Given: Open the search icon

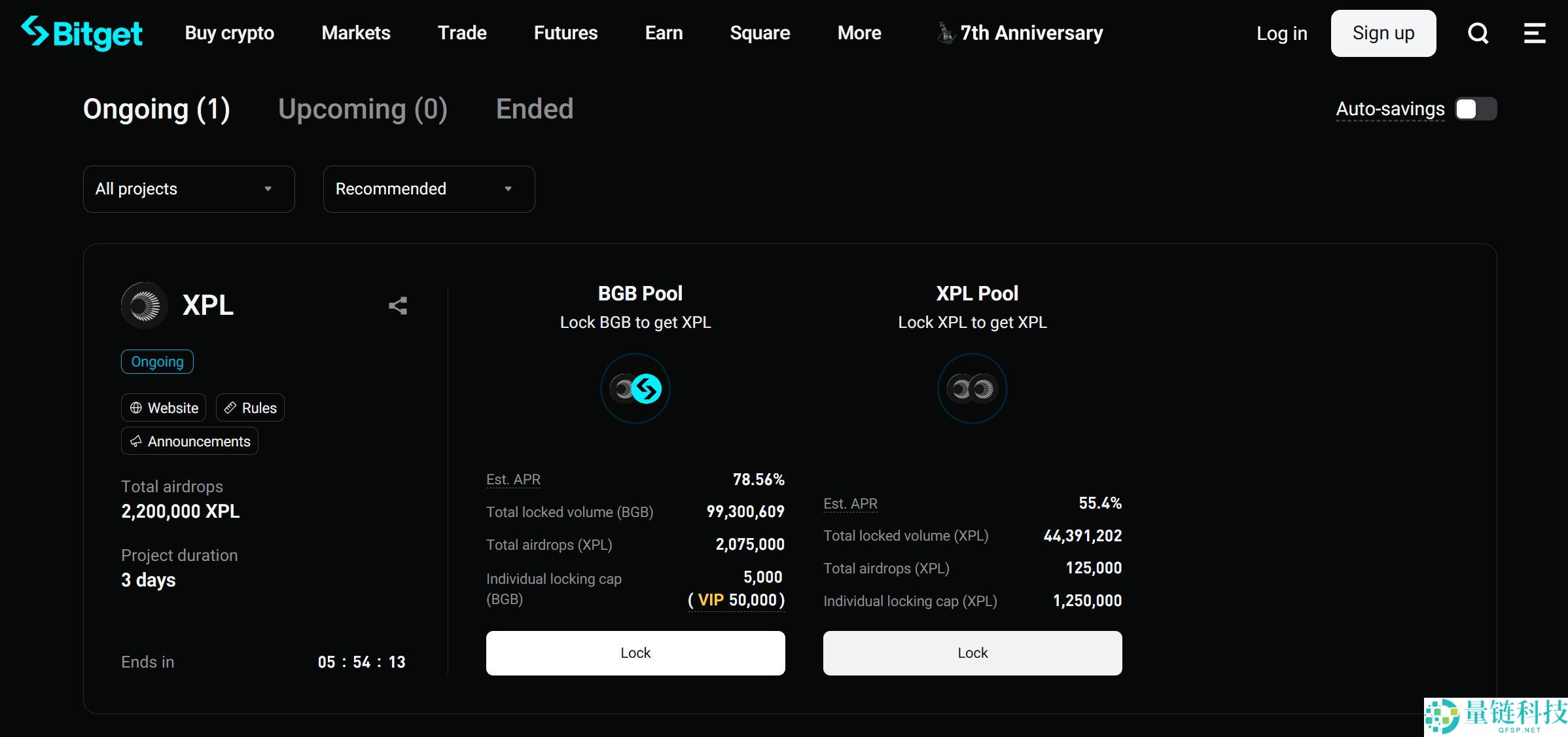Looking at the screenshot, I should pyautogui.click(x=1477, y=33).
